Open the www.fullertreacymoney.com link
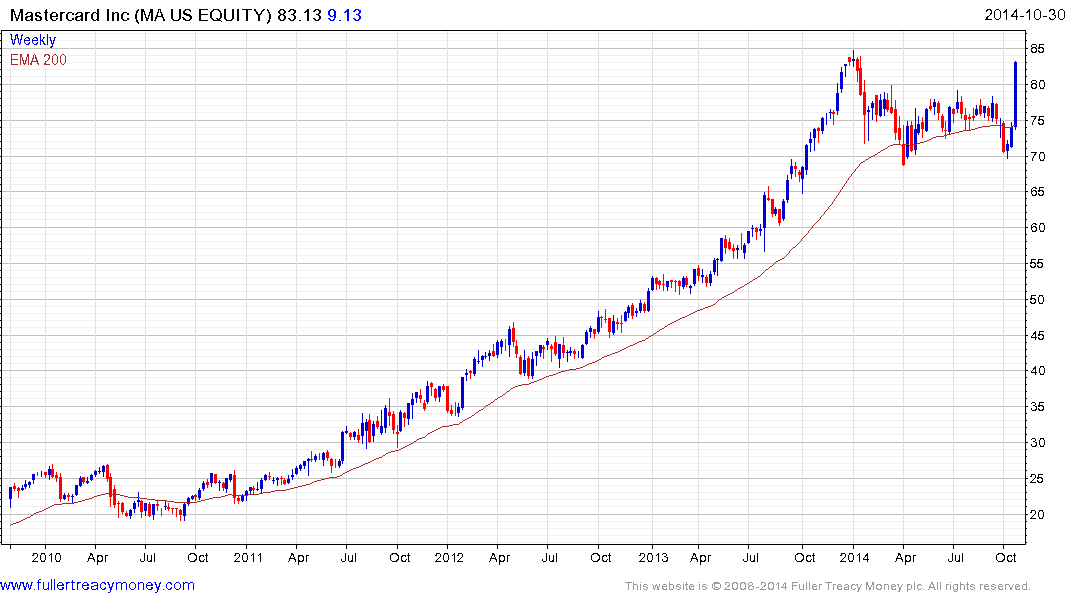Image resolution: width=1075 pixels, height=600 pixels. pos(97,585)
